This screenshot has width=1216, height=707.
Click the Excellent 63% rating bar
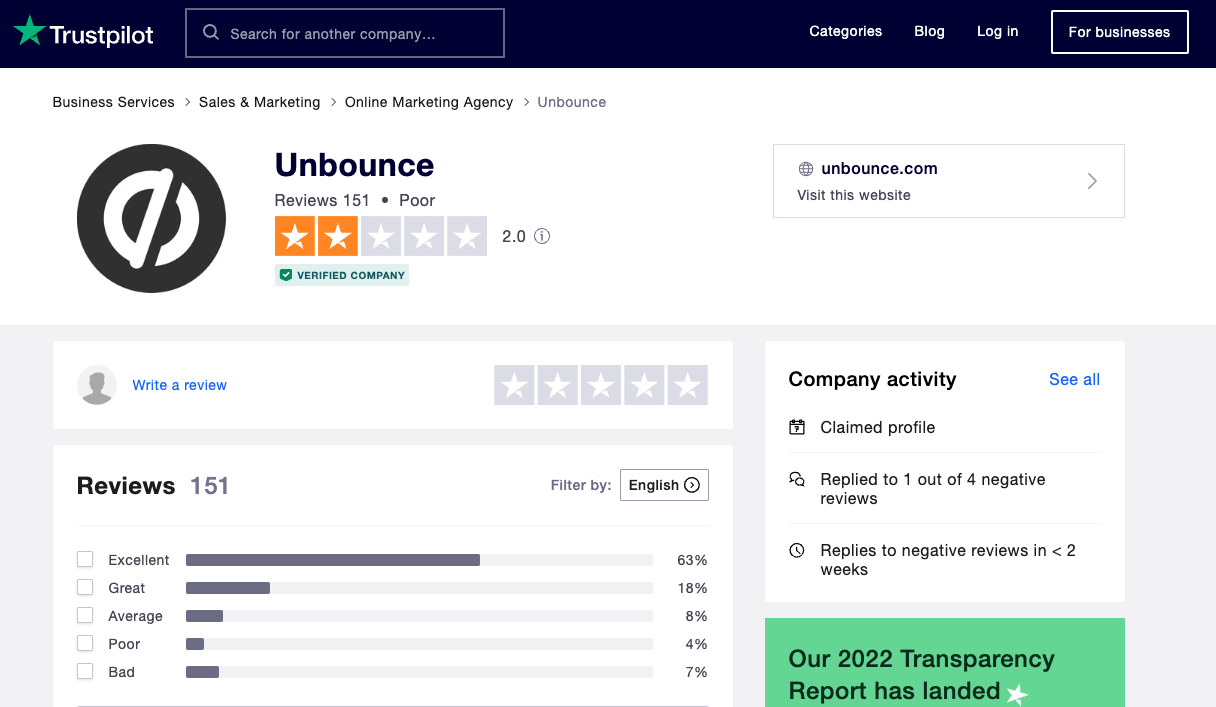[x=419, y=560]
